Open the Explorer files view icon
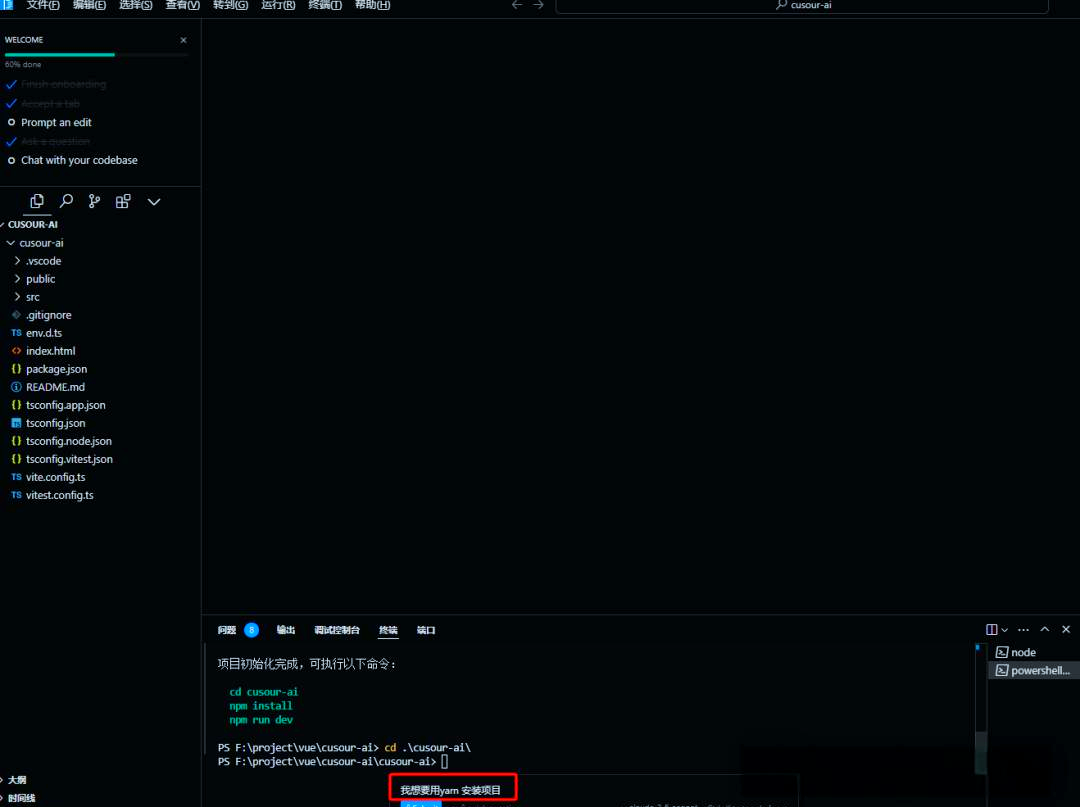The width and height of the screenshot is (1080, 807). click(37, 201)
